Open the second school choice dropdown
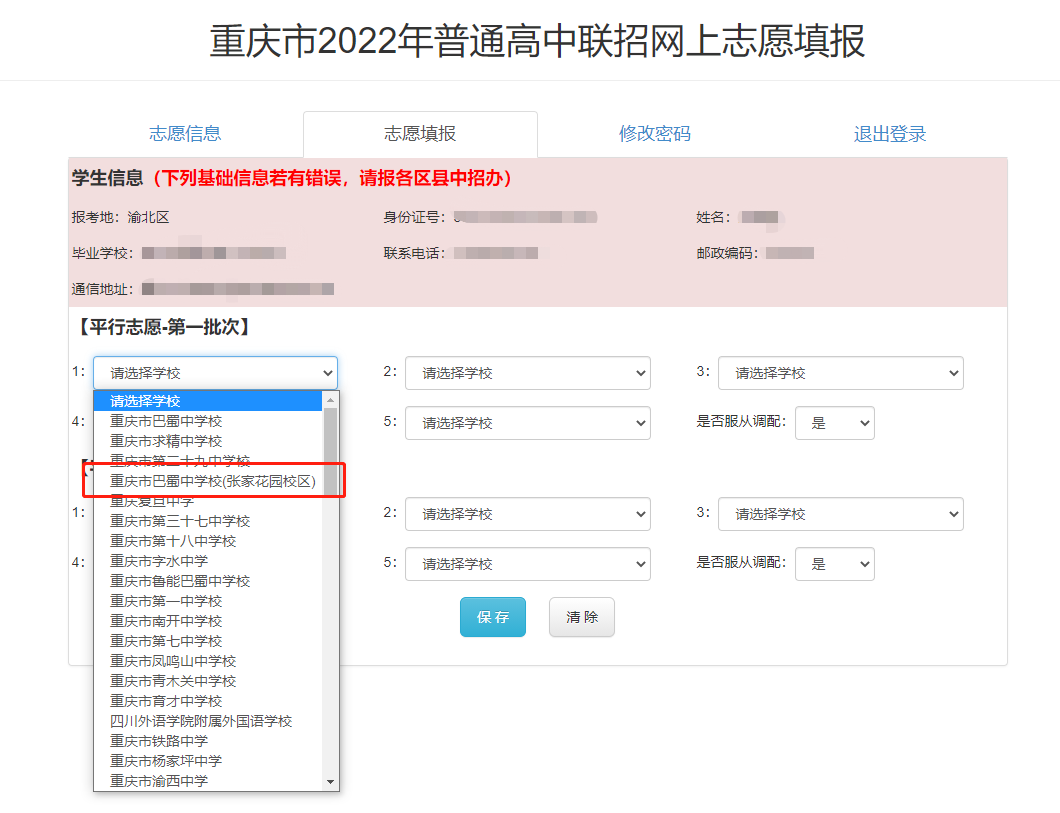Image resolution: width=1060 pixels, height=813 pixels. (x=527, y=372)
